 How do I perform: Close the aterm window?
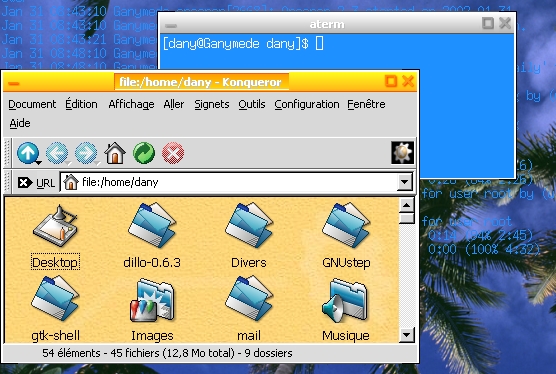[x=505, y=23]
